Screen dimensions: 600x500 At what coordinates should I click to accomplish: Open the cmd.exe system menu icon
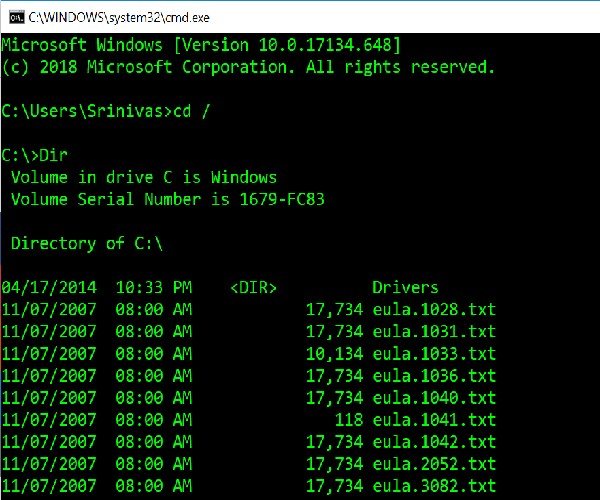16,17
